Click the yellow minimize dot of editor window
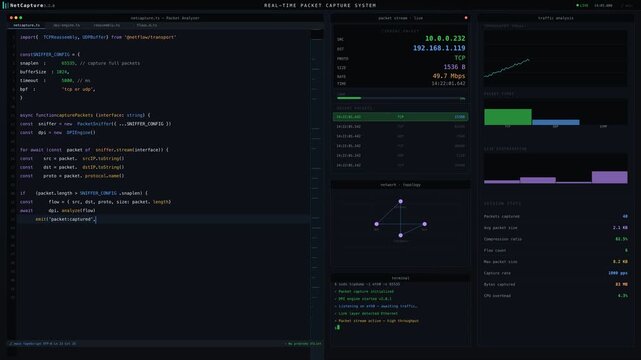The width and height of the screenshot is (641, 360). 16,18
